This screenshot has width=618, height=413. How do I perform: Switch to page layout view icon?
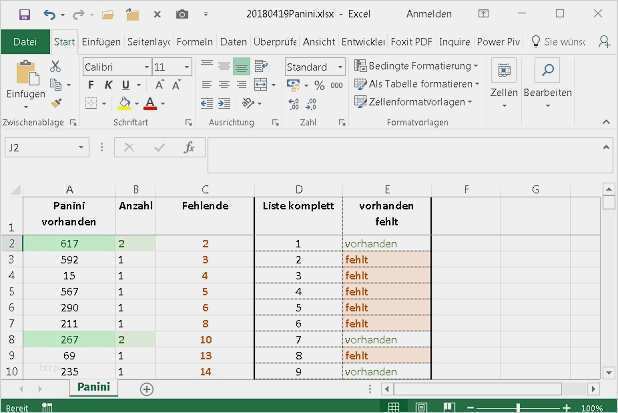421,407
